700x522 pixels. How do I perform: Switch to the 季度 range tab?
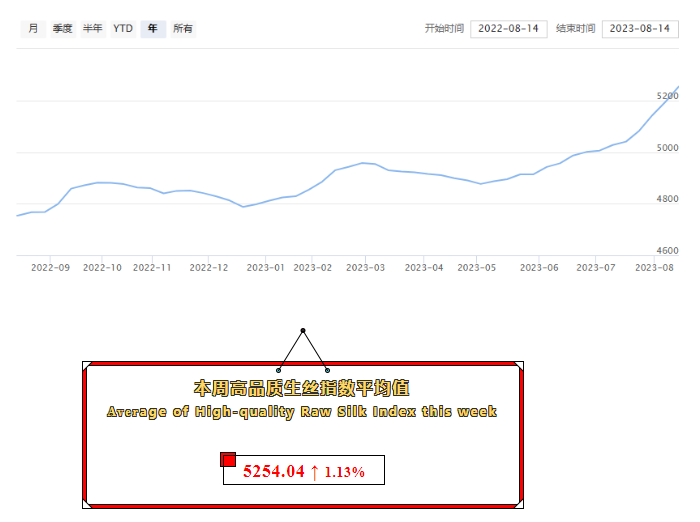pos(62,29)
